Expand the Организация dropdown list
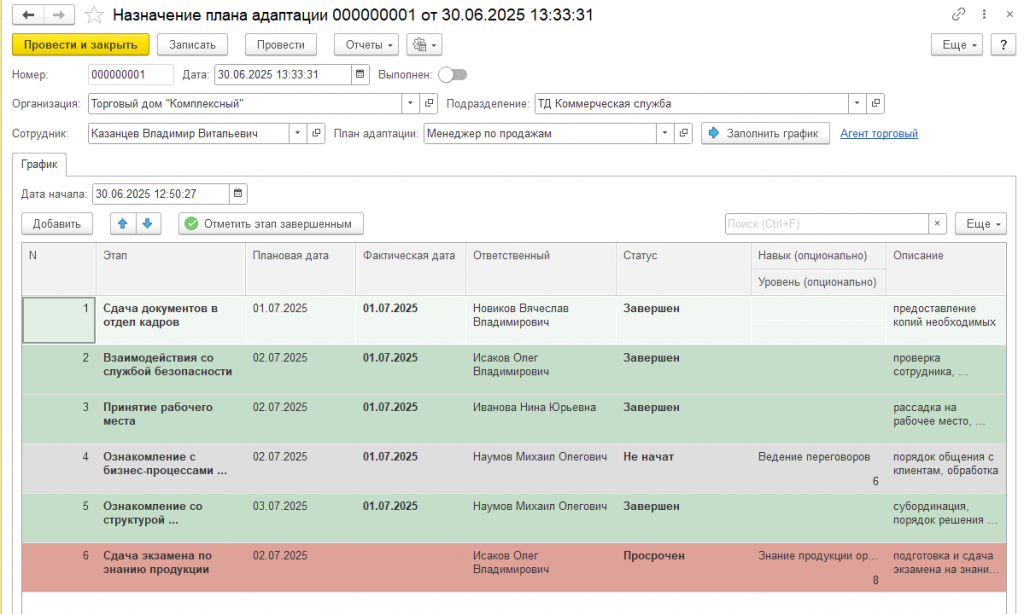This screenshot has height=614, width=1024. point(410,104)
